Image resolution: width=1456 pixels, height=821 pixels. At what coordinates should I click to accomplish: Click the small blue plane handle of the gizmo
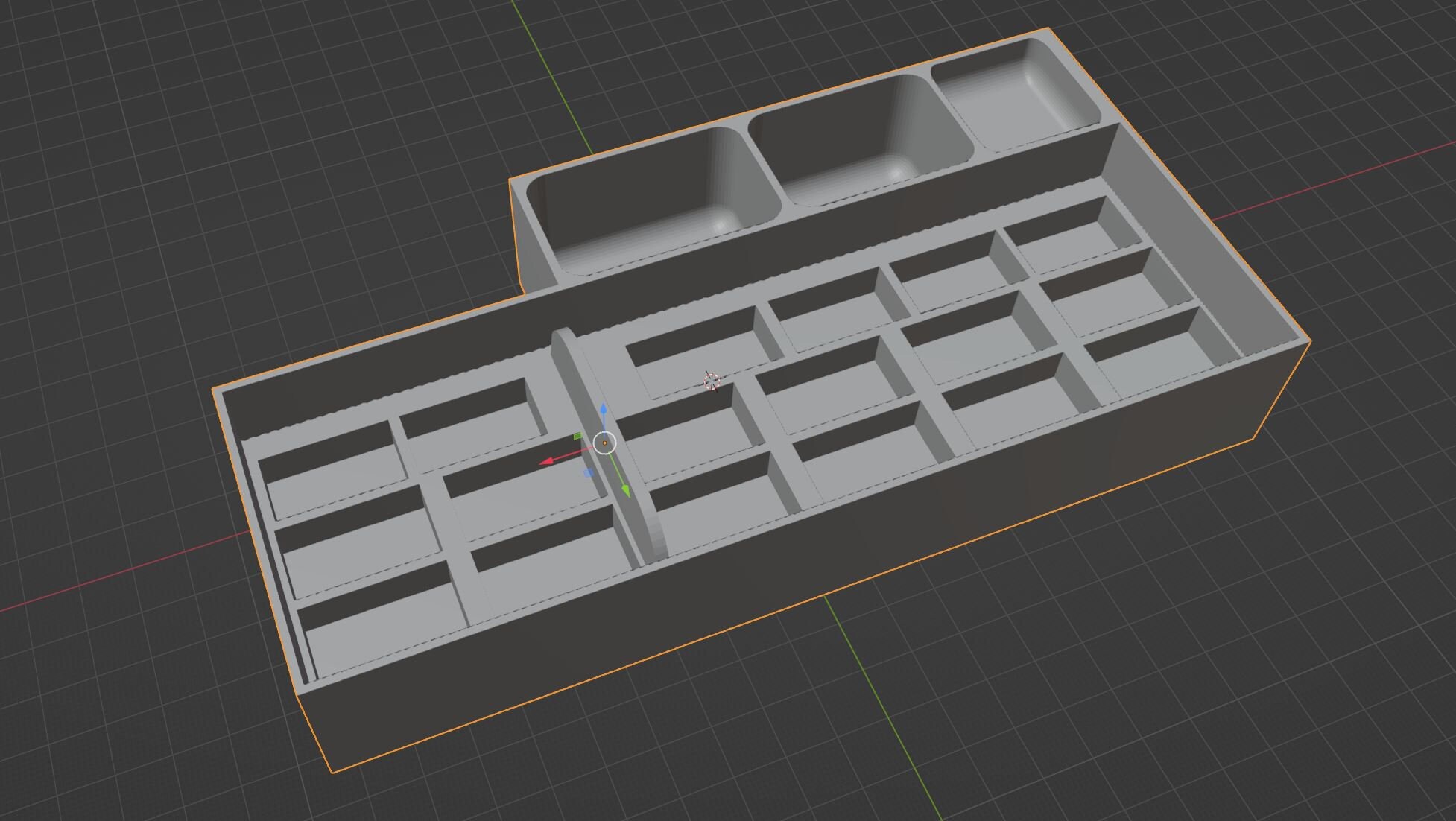[589, 473]
